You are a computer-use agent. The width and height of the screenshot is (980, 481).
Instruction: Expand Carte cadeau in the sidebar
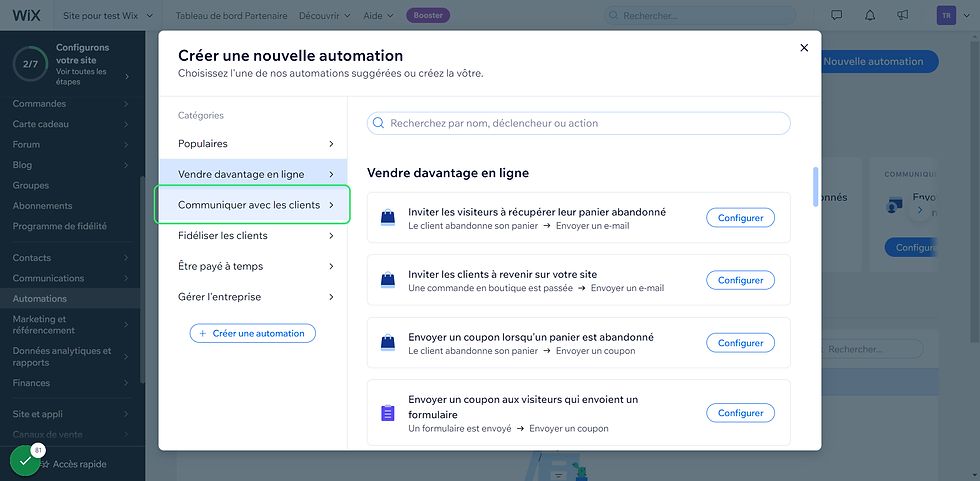tap(71, 124)
